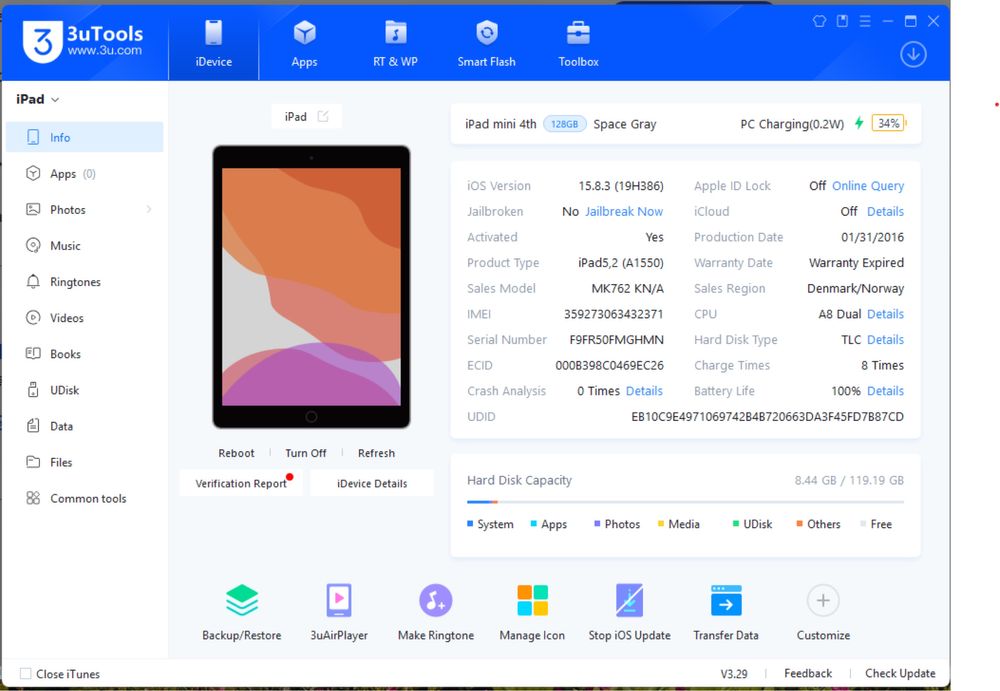Open the Toolbox tab
Viewport: 1000px width, 691px height.
click(578, 43)
